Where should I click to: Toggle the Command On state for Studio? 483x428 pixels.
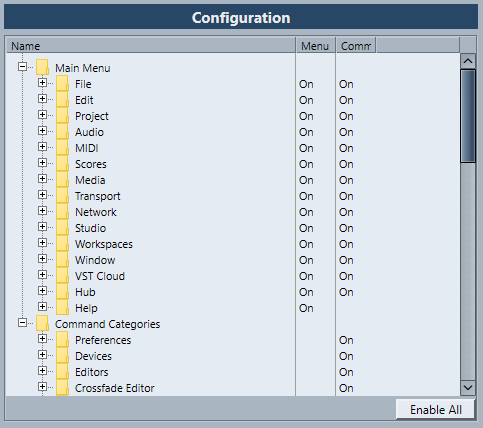(346, 228)
